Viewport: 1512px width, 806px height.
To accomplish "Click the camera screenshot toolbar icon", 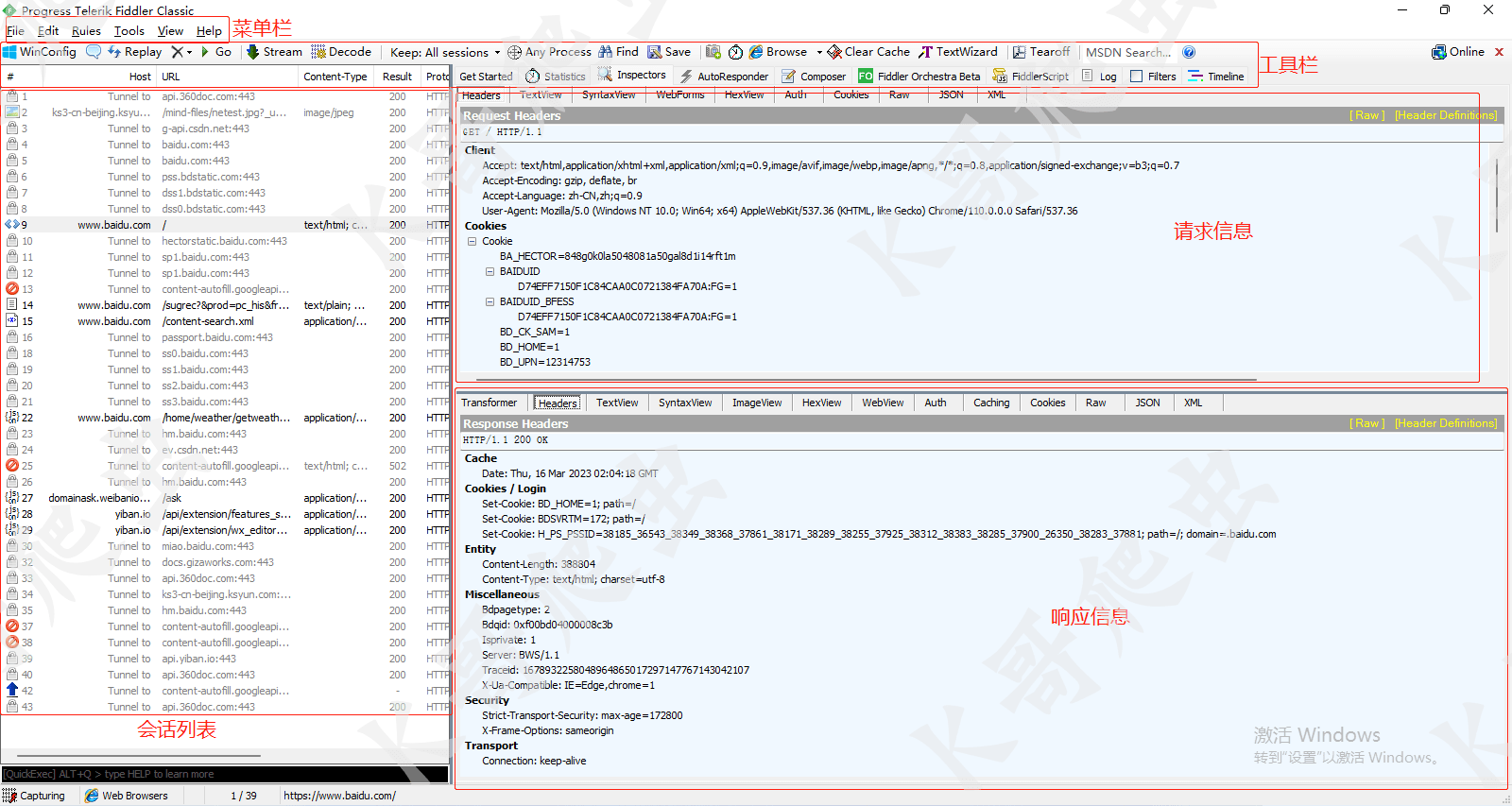I will pyautogui.click(x=713, y=52).
